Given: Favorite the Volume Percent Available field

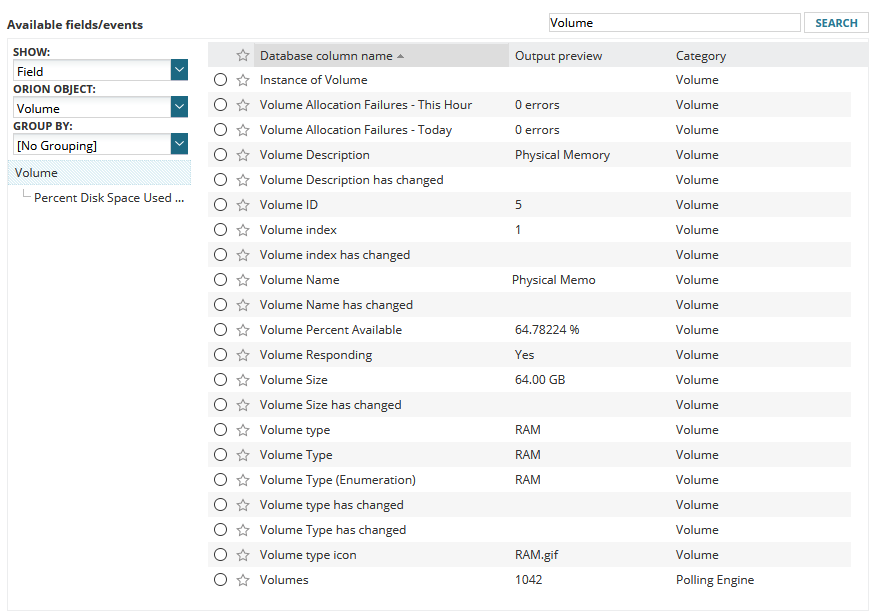Looking at the screenshot, I should (241, 329).
